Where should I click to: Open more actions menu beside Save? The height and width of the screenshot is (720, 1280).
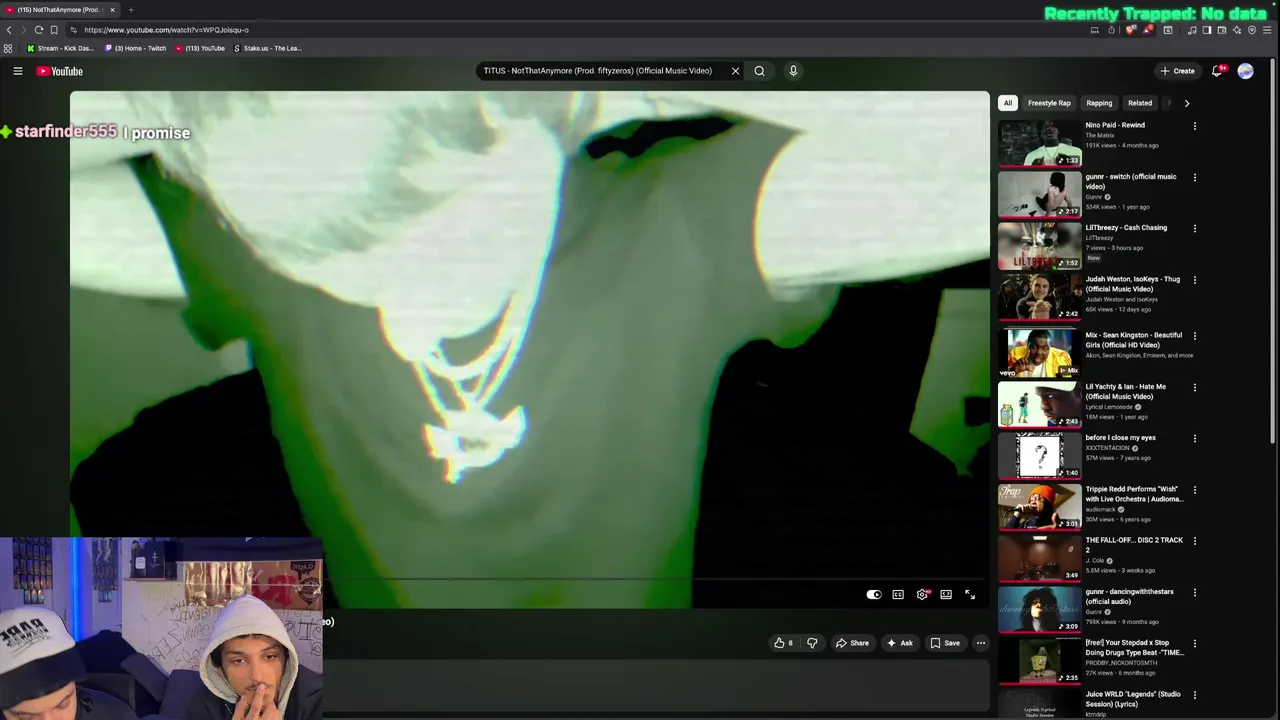click(x=981, y=643)
